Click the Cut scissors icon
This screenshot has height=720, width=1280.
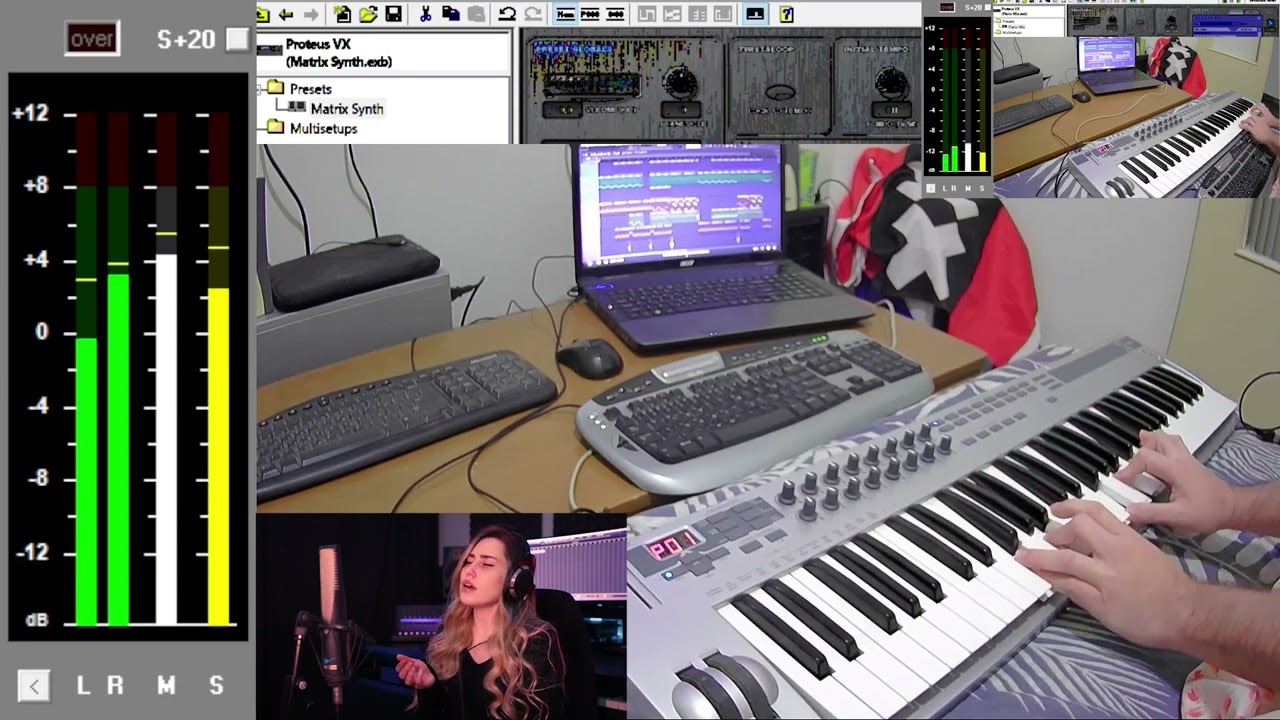coord(425,14)
